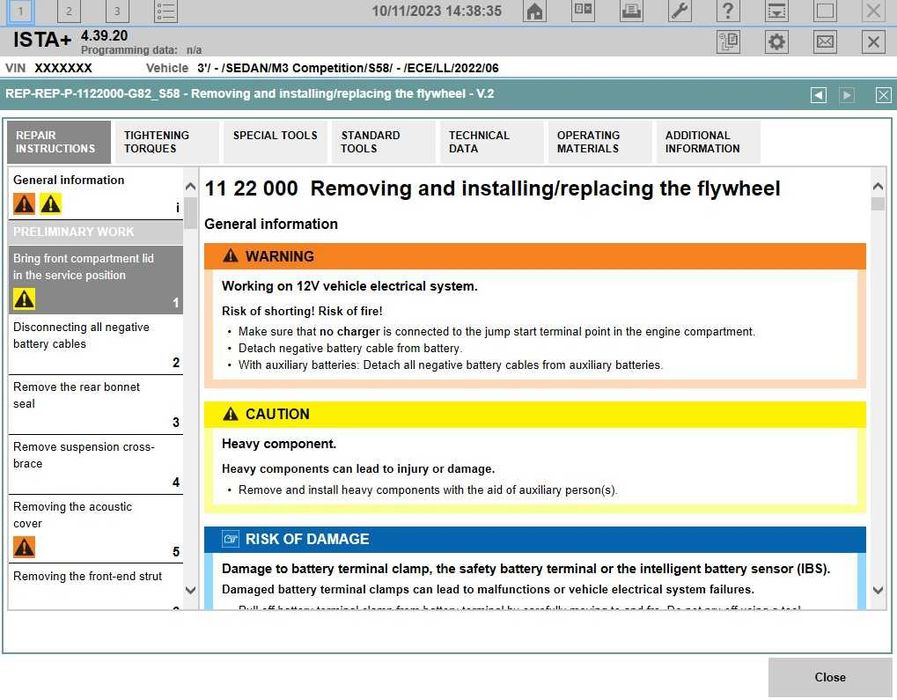
Task: Click step list scrollbar thumb
Action: 190,213
